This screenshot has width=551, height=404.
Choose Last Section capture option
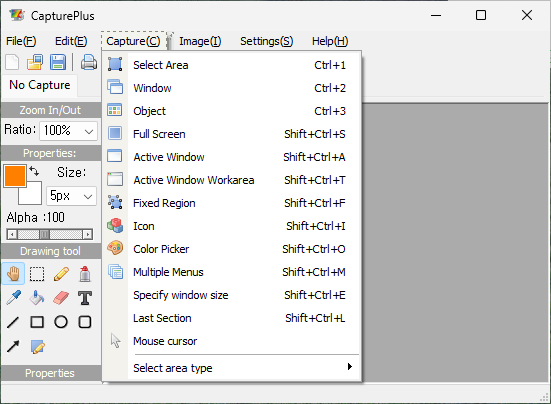coord(232,318)
